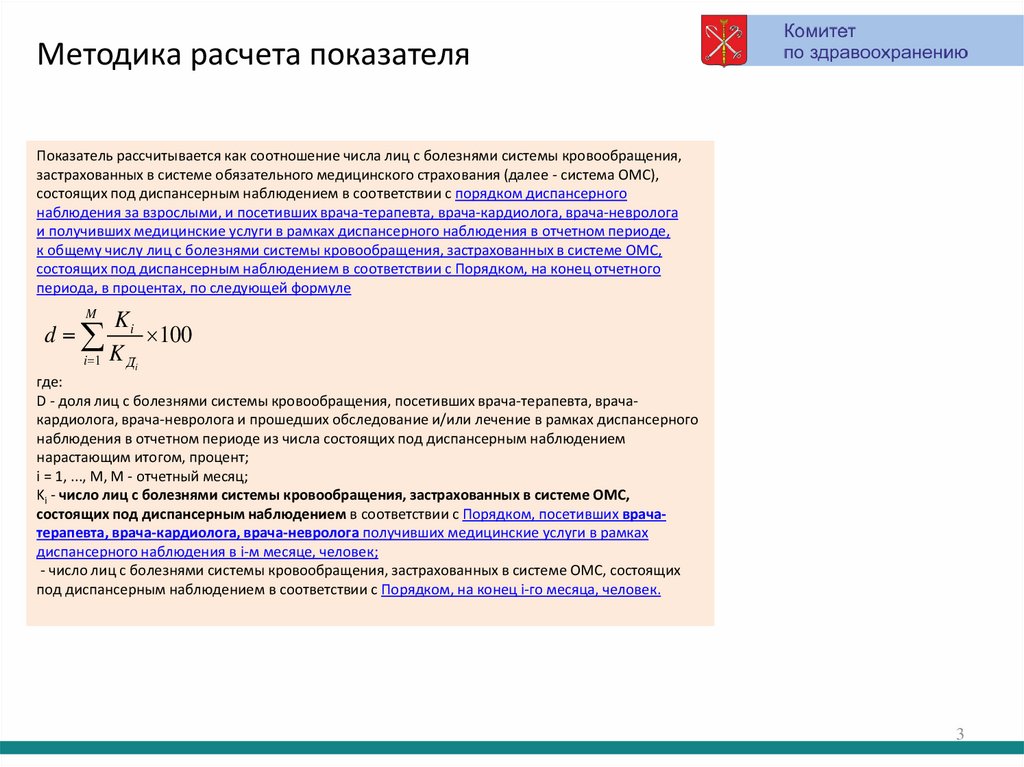Image resolution: width=1024 pixels, height=767 pixels.
Task: Open link "Порядком, на конец i-го месяца, человек."
Action: pos(521,591)
